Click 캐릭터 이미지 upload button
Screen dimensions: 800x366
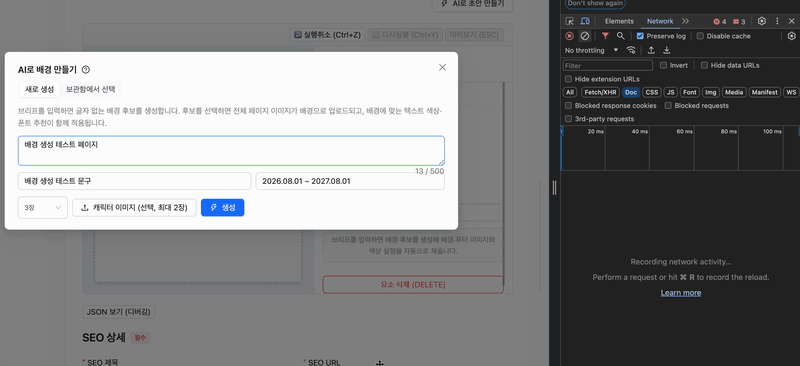click(x=134, y=207)
